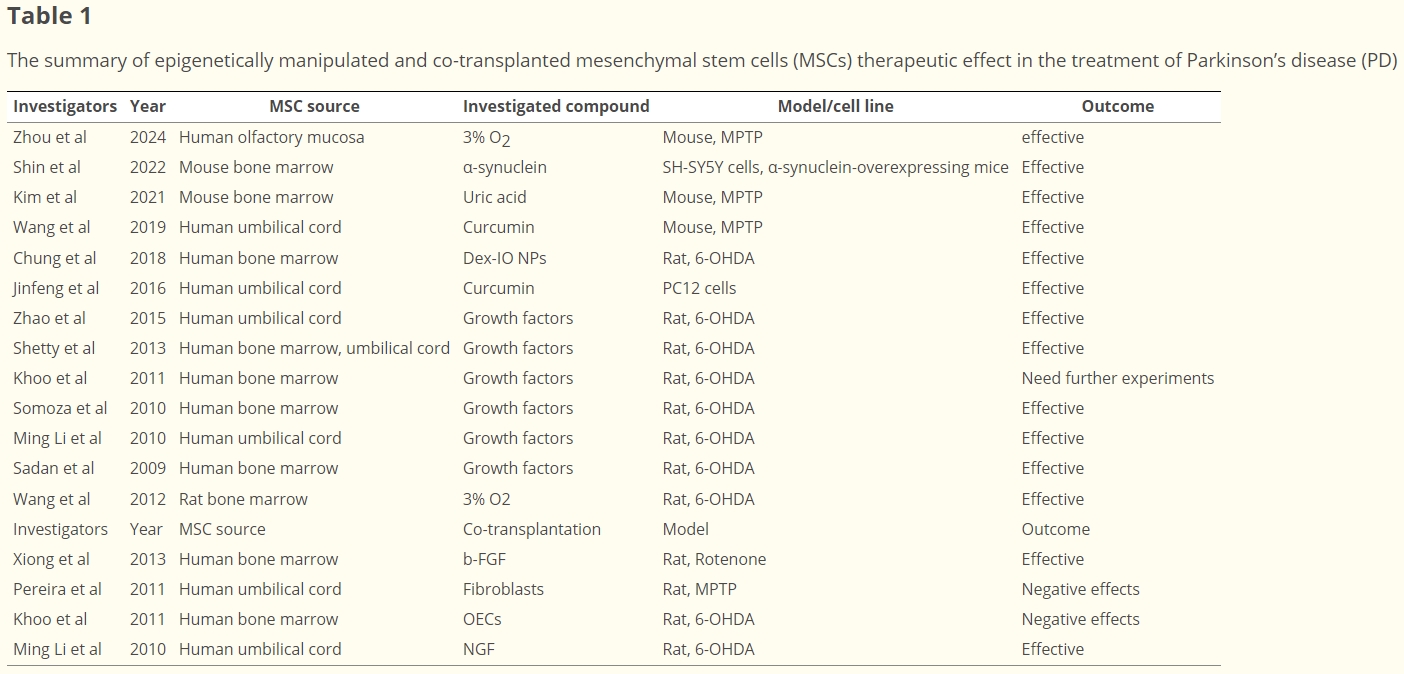Click the Fibroblasts co-transplantation cell

click(x=503, y=589)
